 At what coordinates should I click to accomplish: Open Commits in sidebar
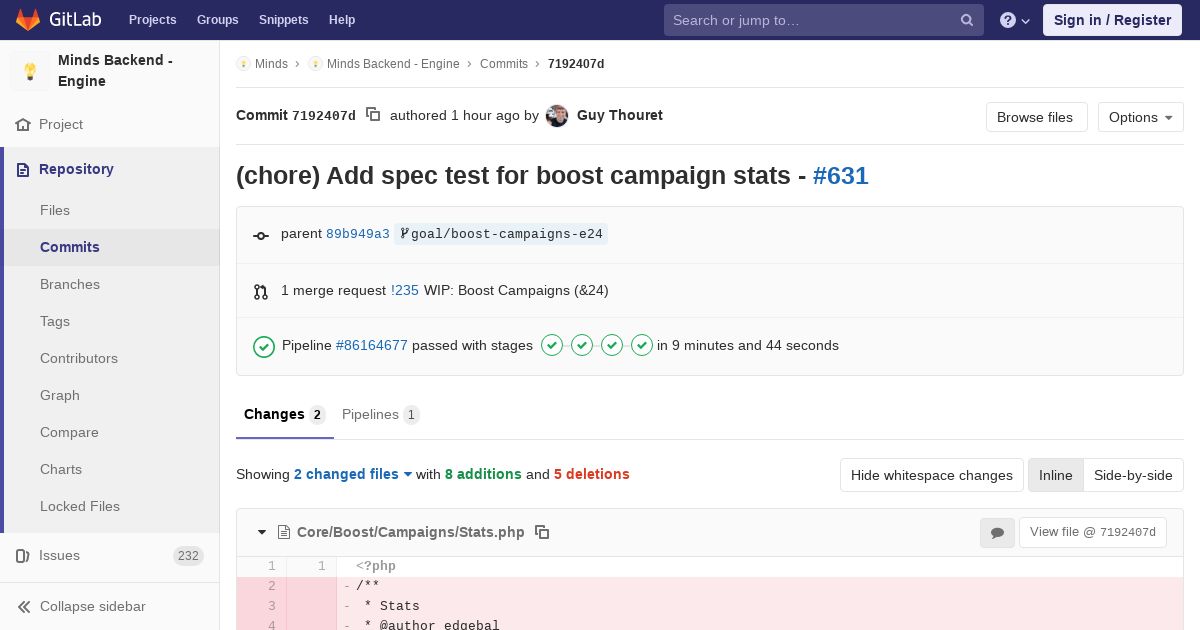70,247
